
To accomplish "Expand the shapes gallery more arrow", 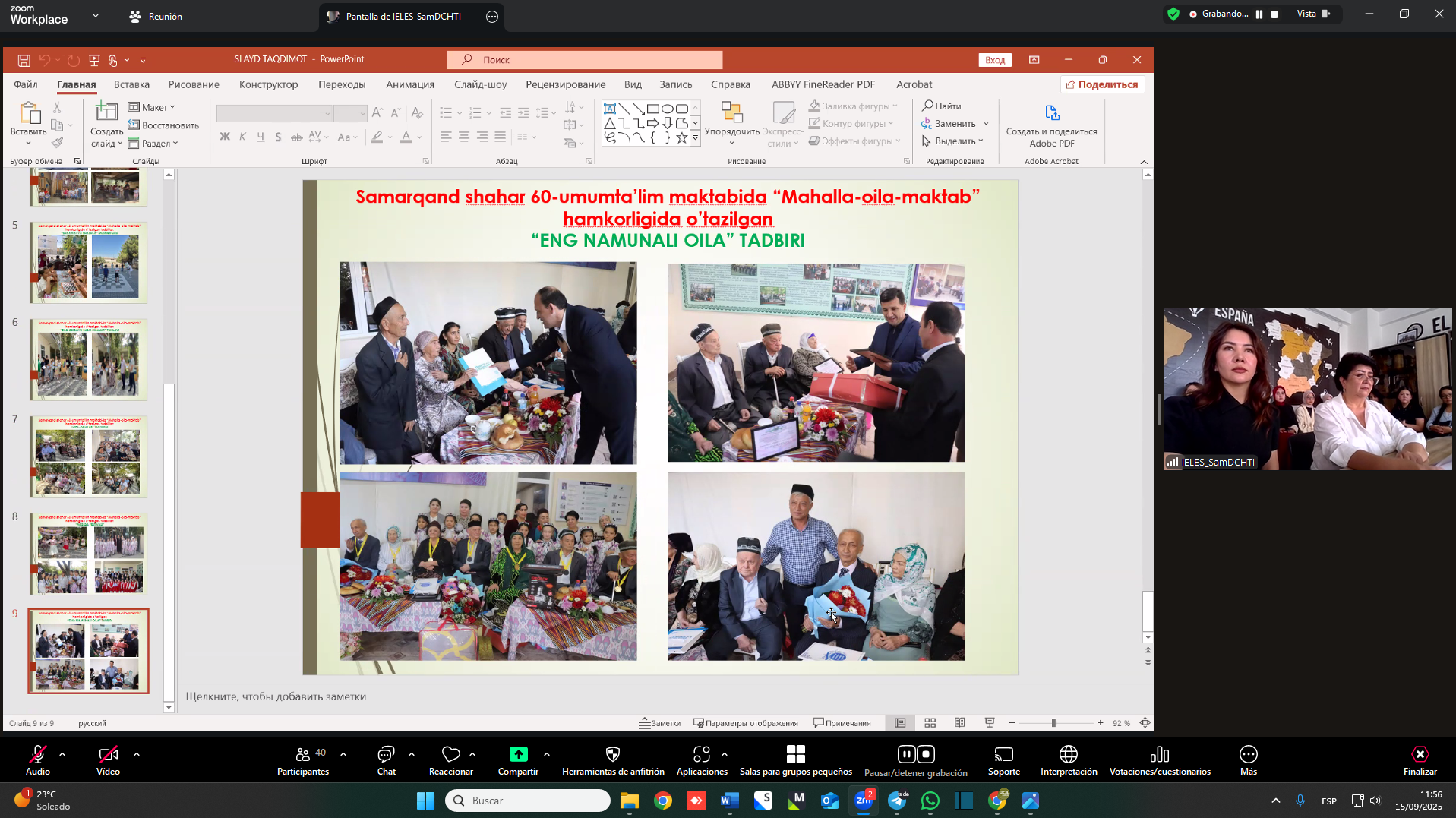I will (x=695, y=138).
